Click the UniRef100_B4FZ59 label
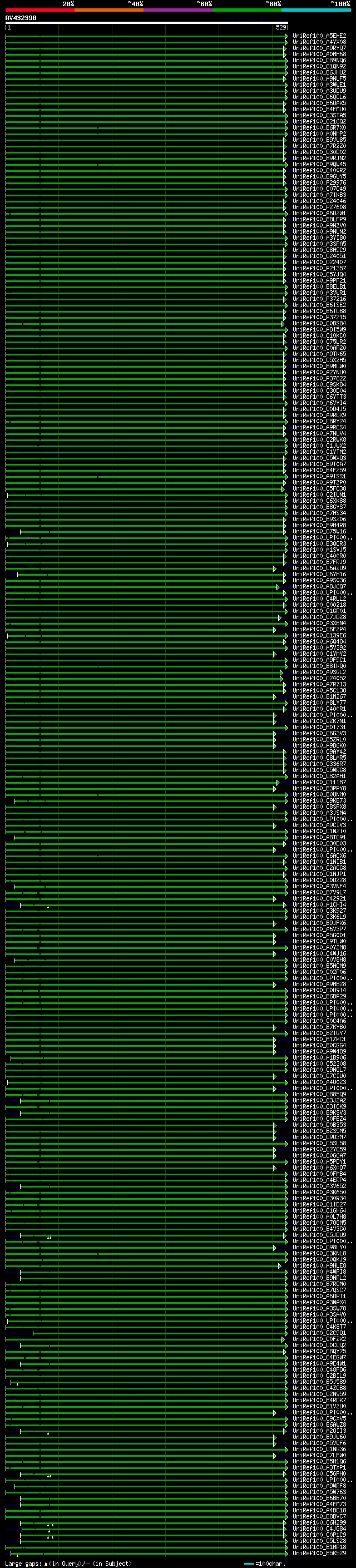This screenshot has height=1568, width=356. [319, 471]
